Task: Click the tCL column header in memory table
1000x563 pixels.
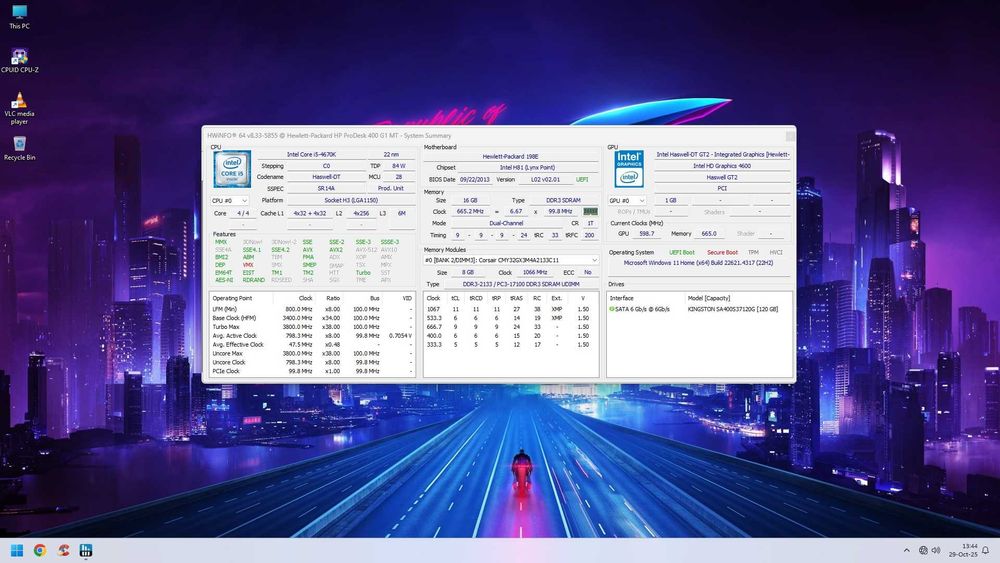Action: point(455,298)
